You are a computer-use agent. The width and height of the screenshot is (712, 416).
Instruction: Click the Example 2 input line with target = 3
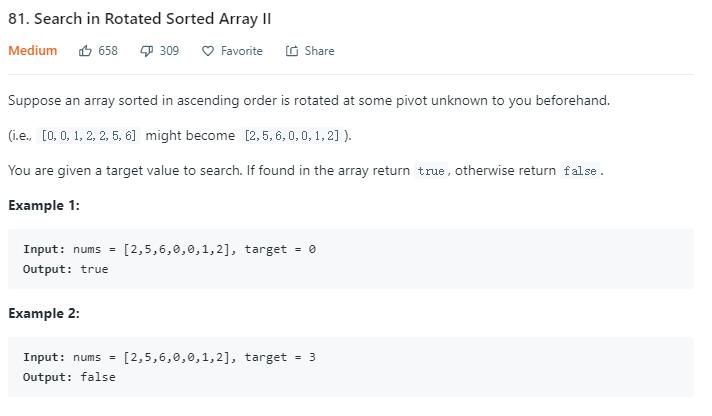click(169, 357)
